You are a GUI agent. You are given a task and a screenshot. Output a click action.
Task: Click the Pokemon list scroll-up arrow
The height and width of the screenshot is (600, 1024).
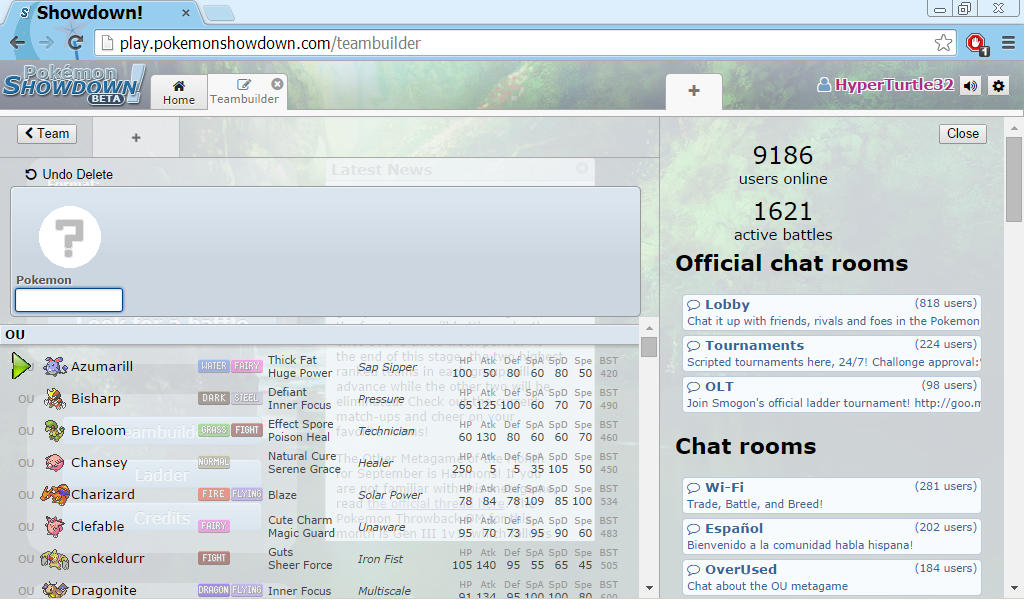(x=649, y=328)
